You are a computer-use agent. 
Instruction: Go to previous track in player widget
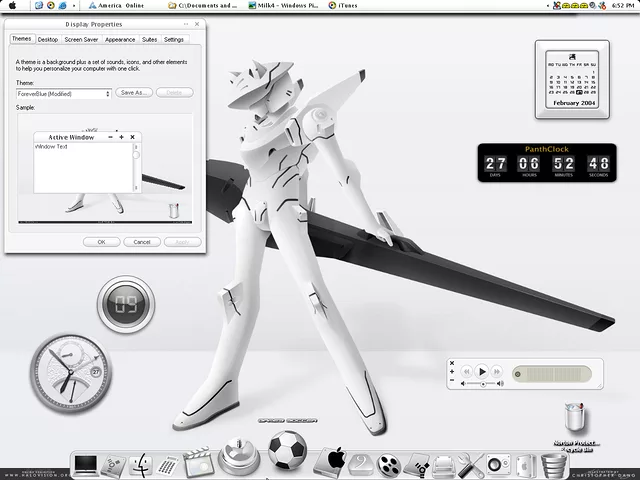tap(466, 372)
